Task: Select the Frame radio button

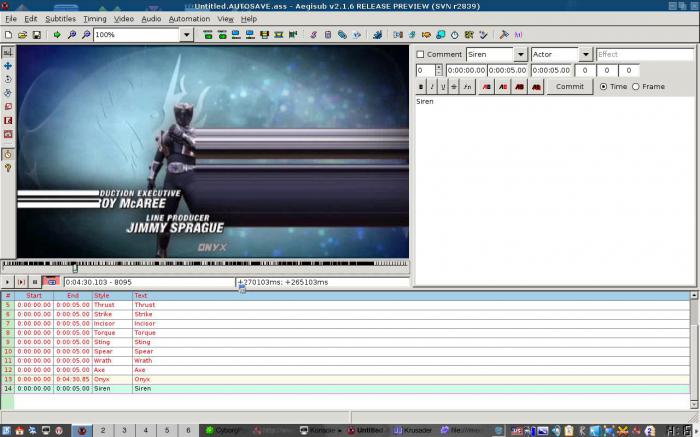Action: pyautogui.click(x=636, y=87)
